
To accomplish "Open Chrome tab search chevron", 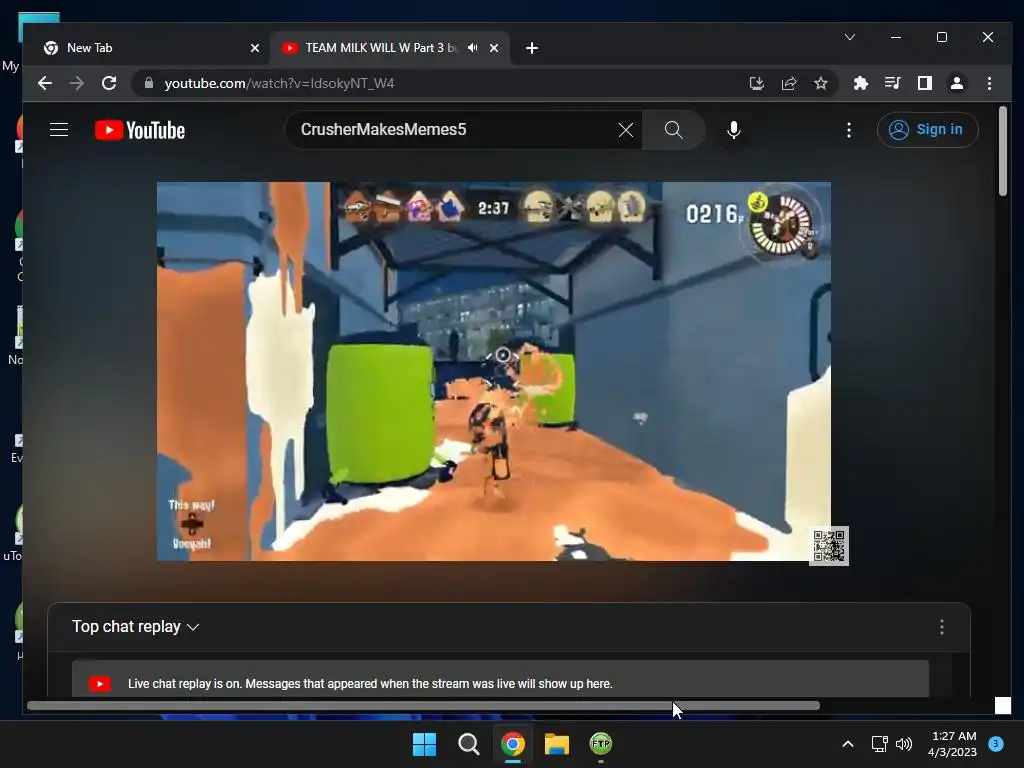I will (850, 37).
